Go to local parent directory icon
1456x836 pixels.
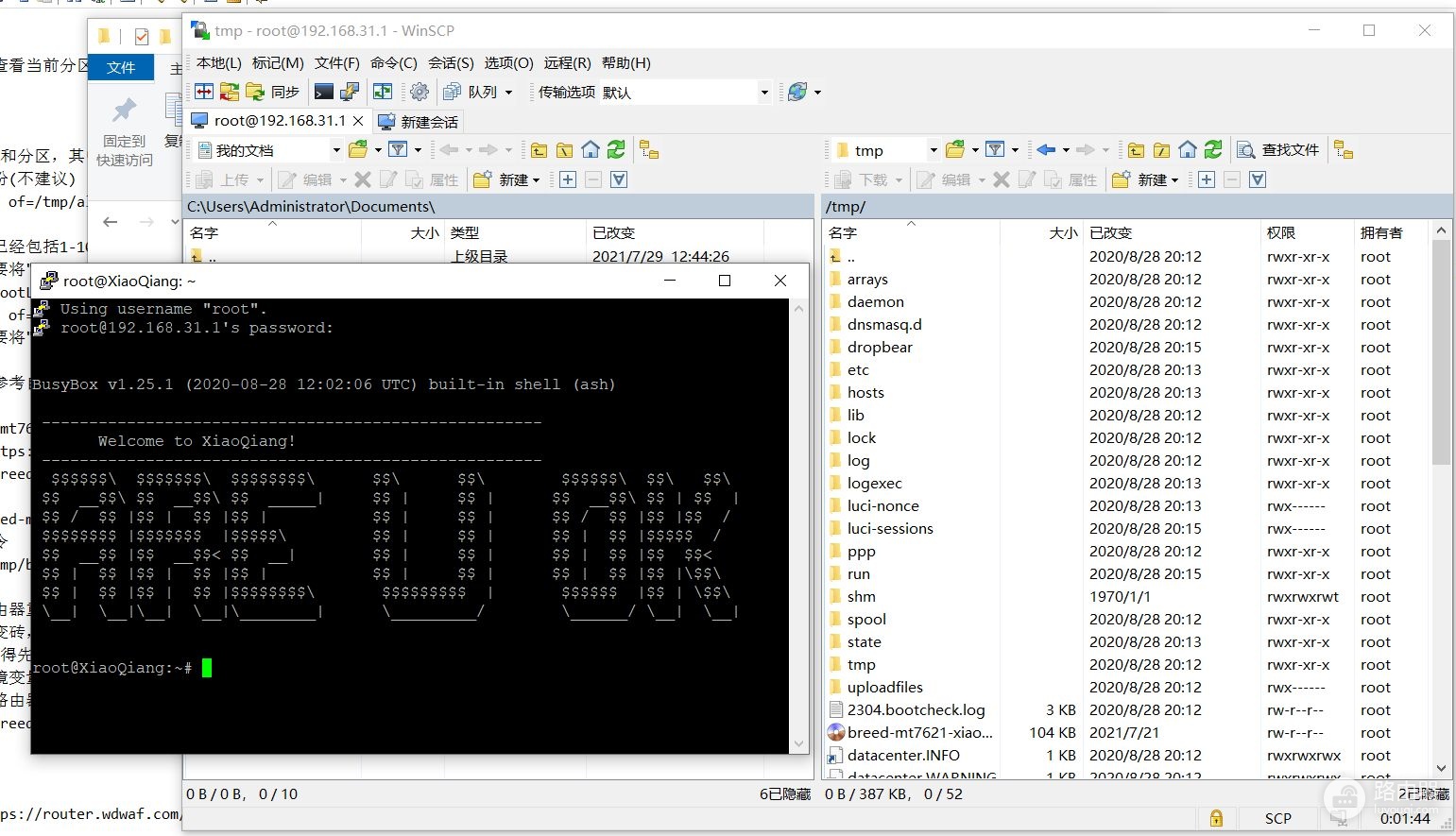pyautogui.click(x=539, y=149)
